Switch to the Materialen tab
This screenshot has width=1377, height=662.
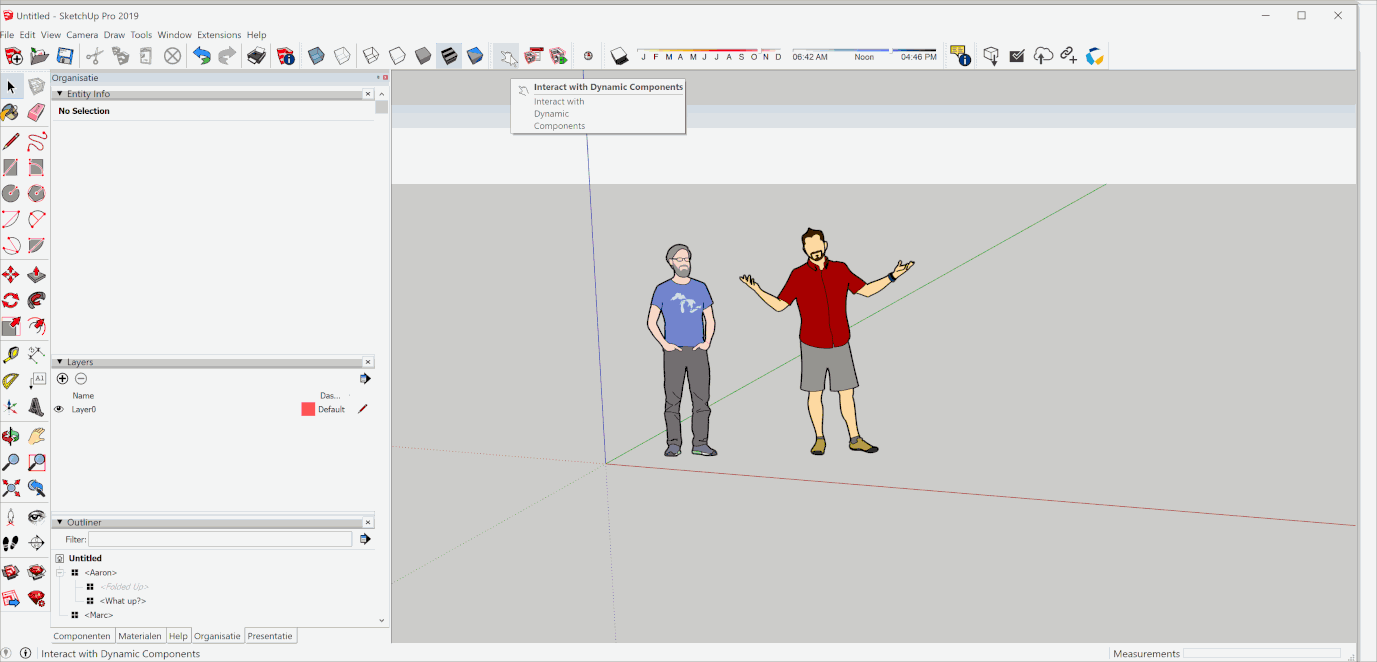click(139, 635)
